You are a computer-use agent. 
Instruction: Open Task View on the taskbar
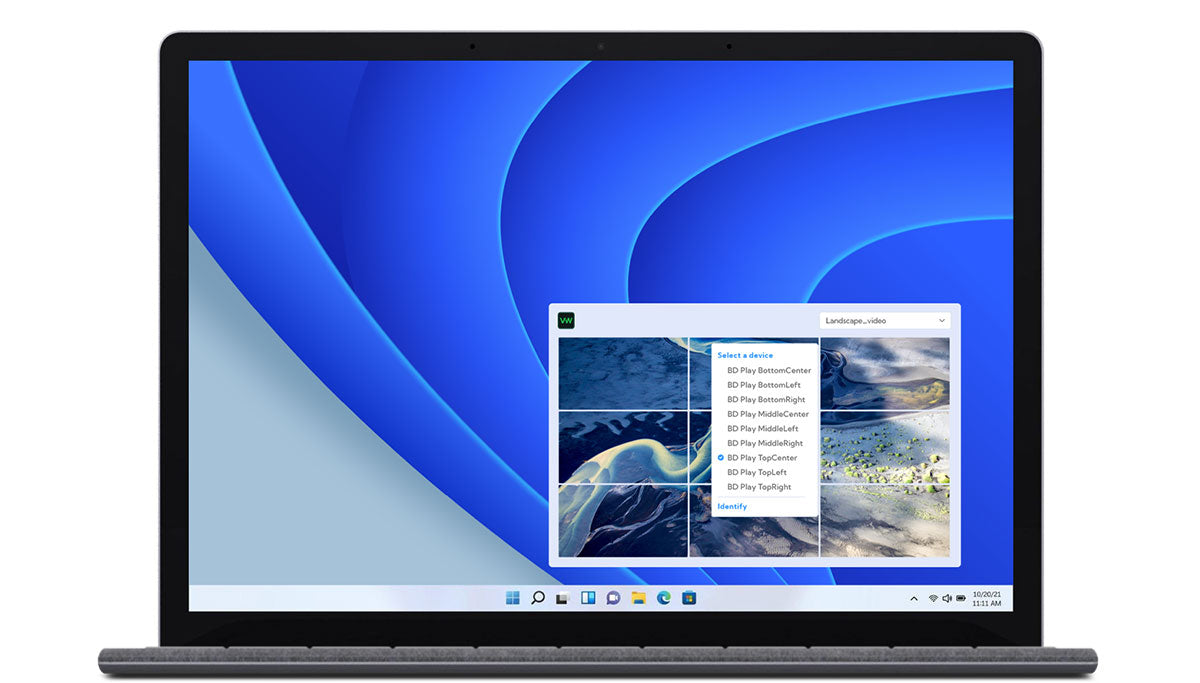[x=562, y=598]
